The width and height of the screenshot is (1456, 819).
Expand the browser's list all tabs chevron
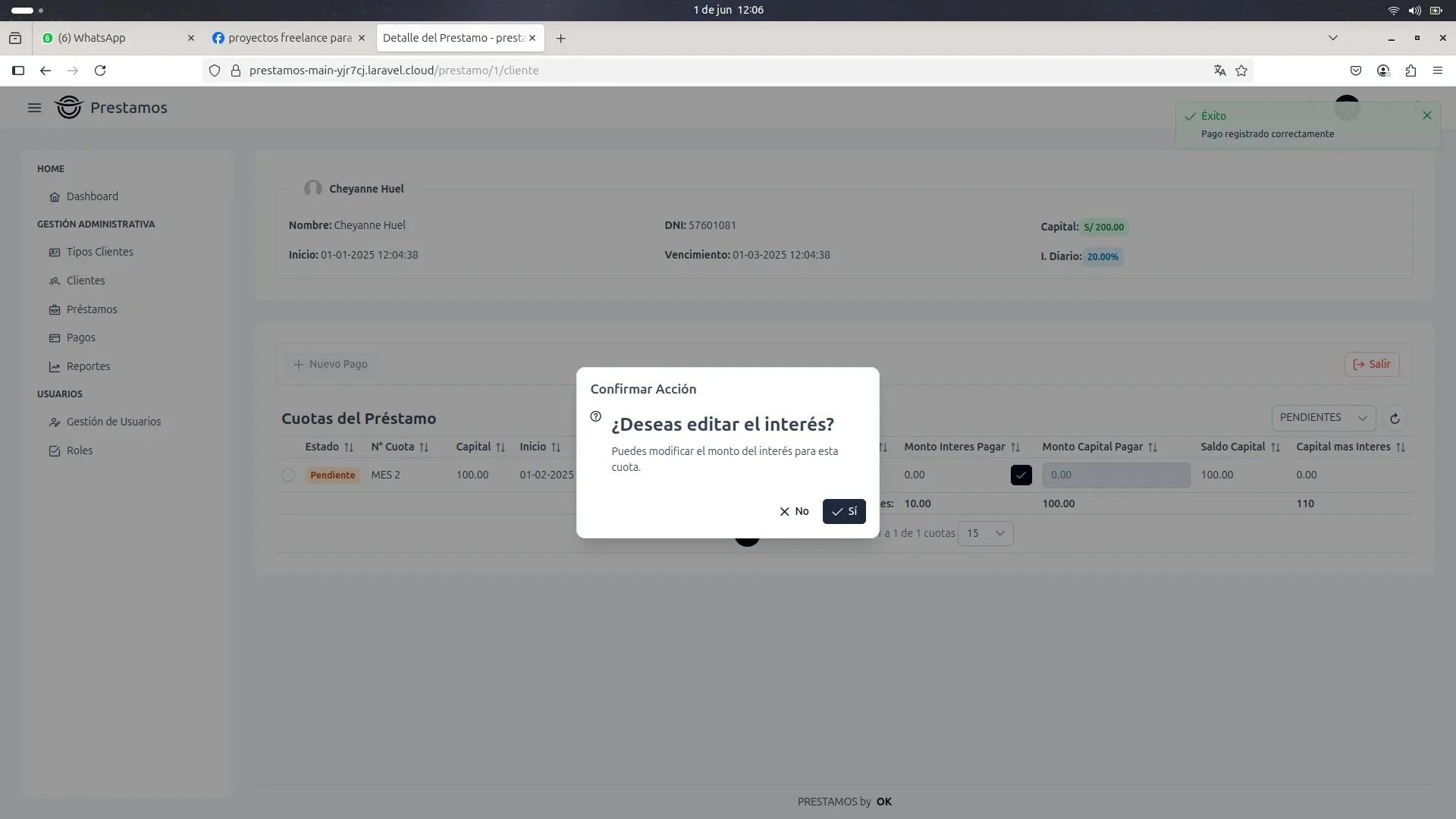pos(1332,38)
